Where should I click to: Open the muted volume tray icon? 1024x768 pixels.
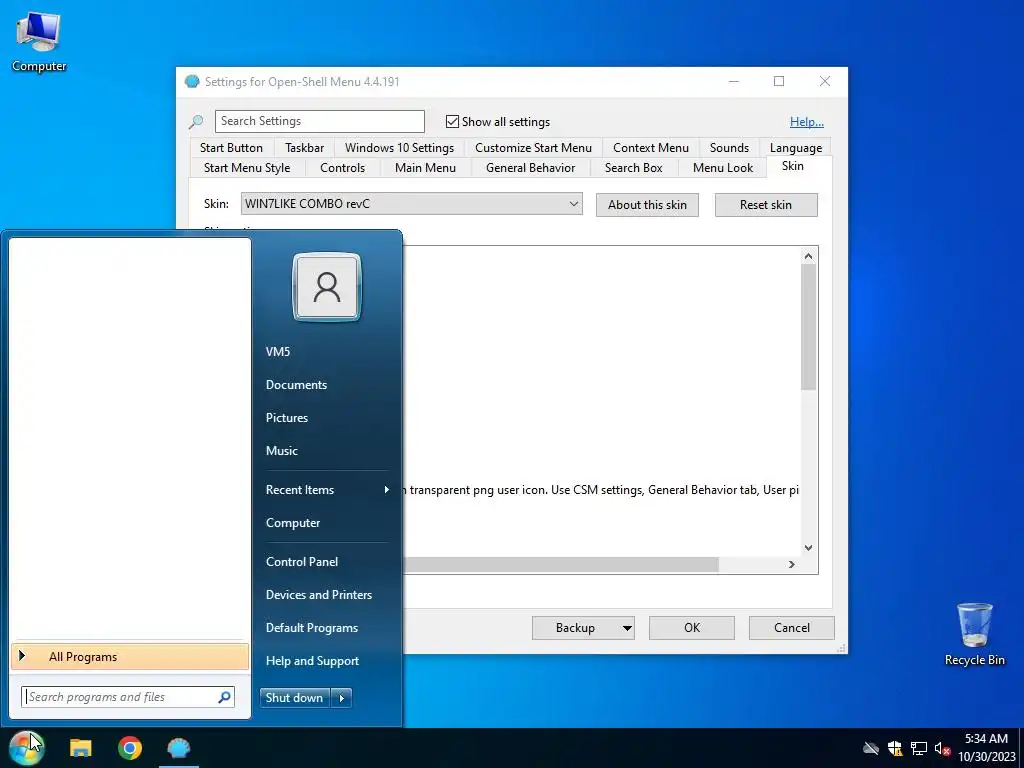(x=942, y=748)
